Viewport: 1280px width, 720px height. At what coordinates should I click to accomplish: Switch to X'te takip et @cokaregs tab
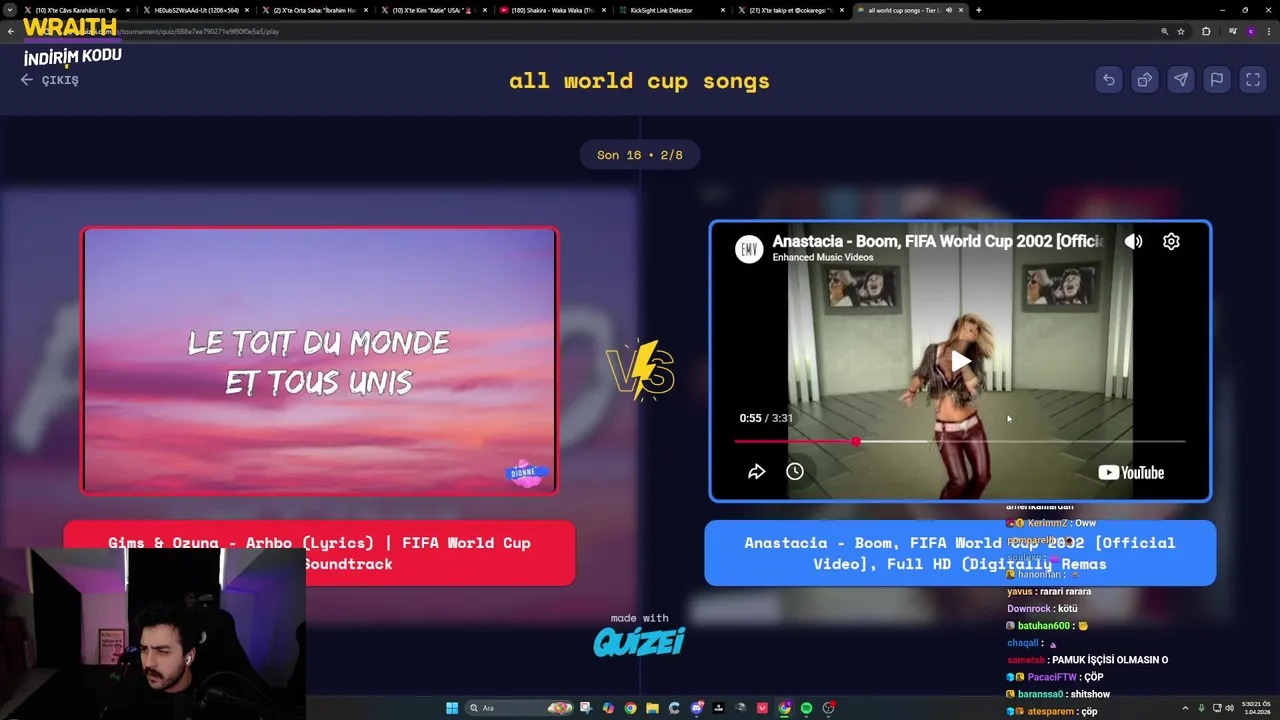(790, 10)
